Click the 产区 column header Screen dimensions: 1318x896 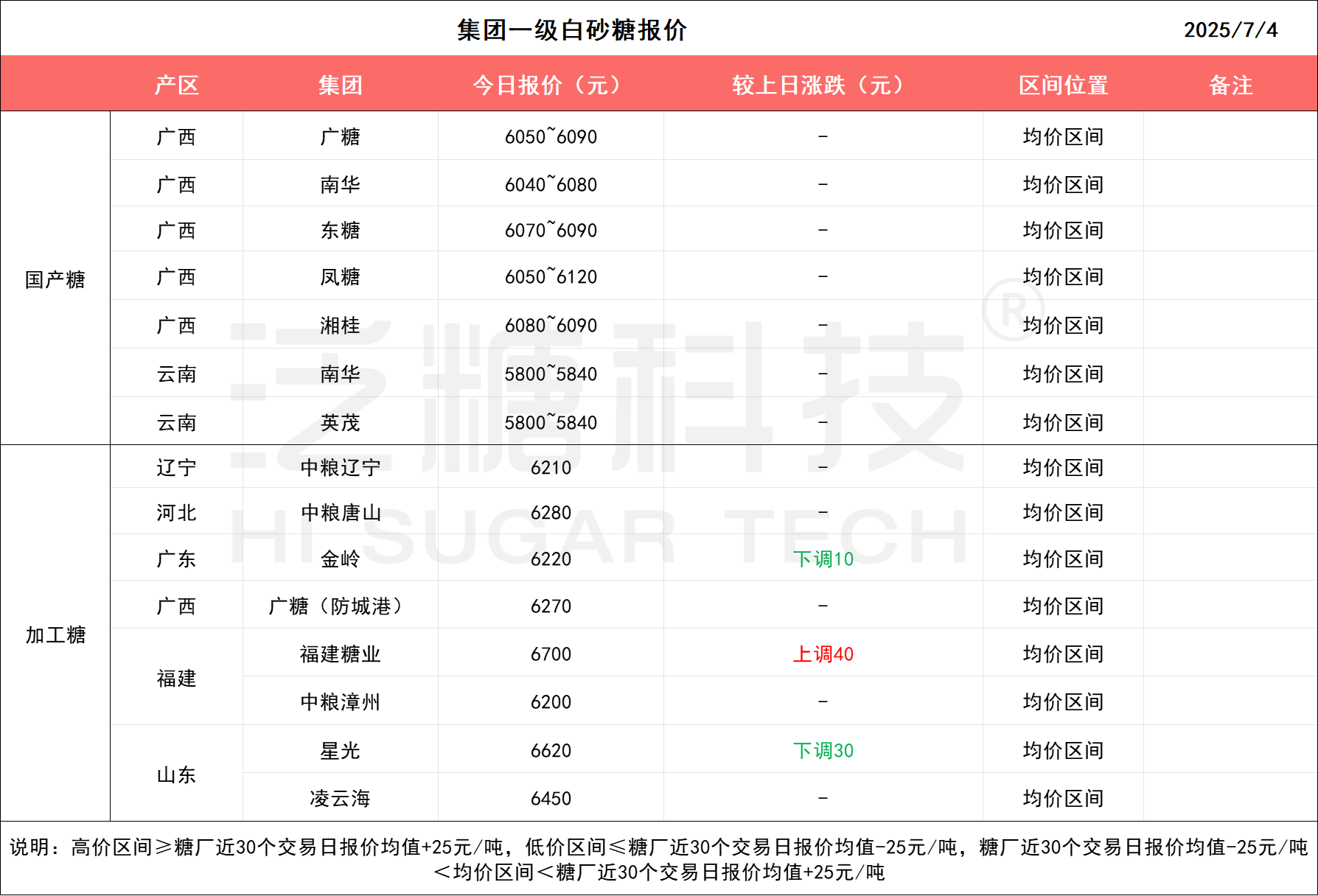point(177,85)
